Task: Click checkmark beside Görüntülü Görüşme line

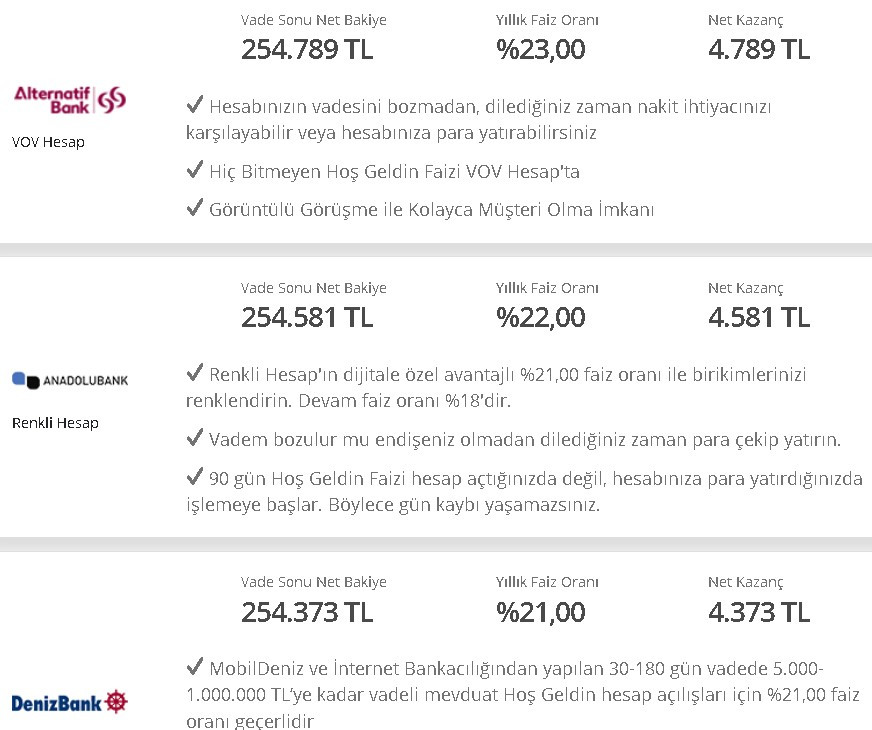Action: [x=195, y=209]
